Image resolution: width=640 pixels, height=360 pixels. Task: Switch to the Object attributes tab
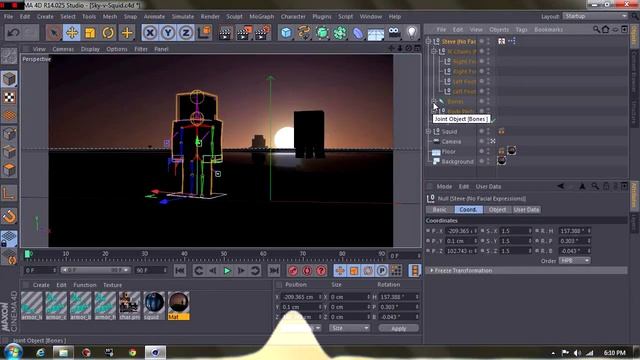point(497,209)
